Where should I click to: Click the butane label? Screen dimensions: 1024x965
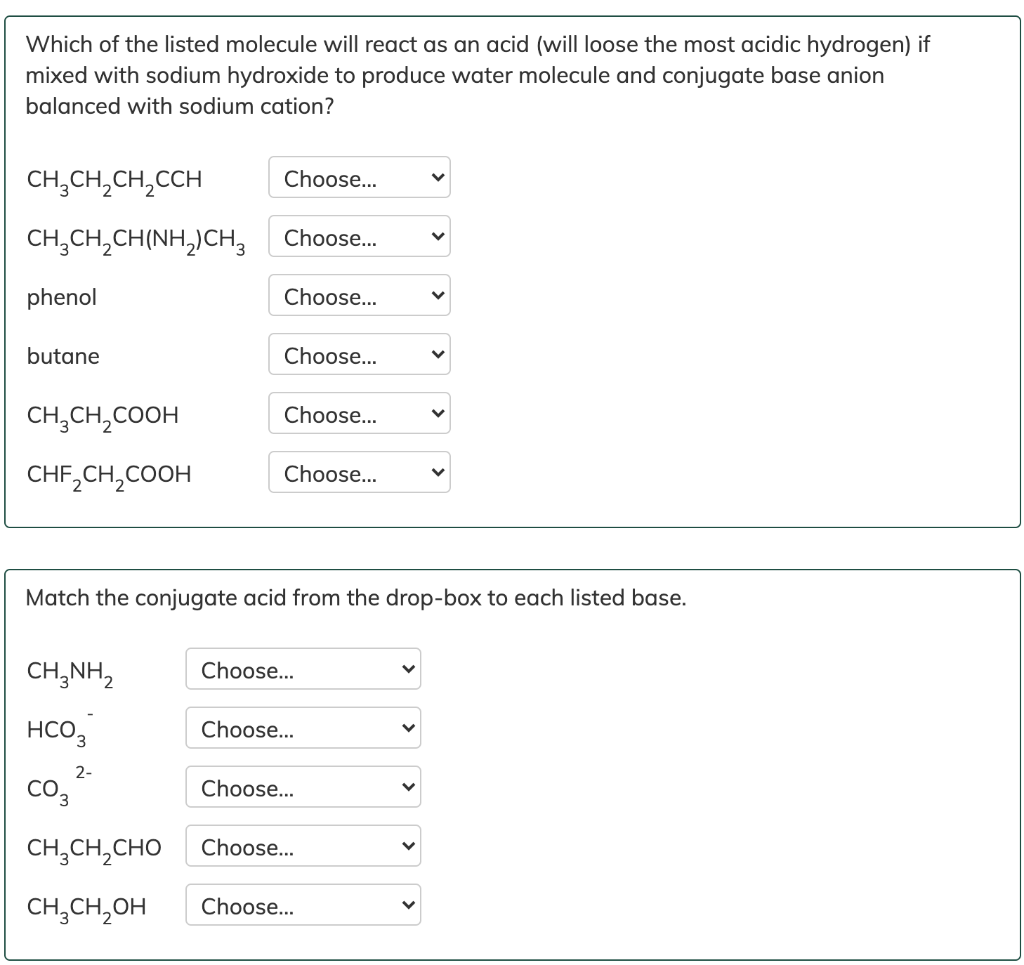tap(63, 356)
